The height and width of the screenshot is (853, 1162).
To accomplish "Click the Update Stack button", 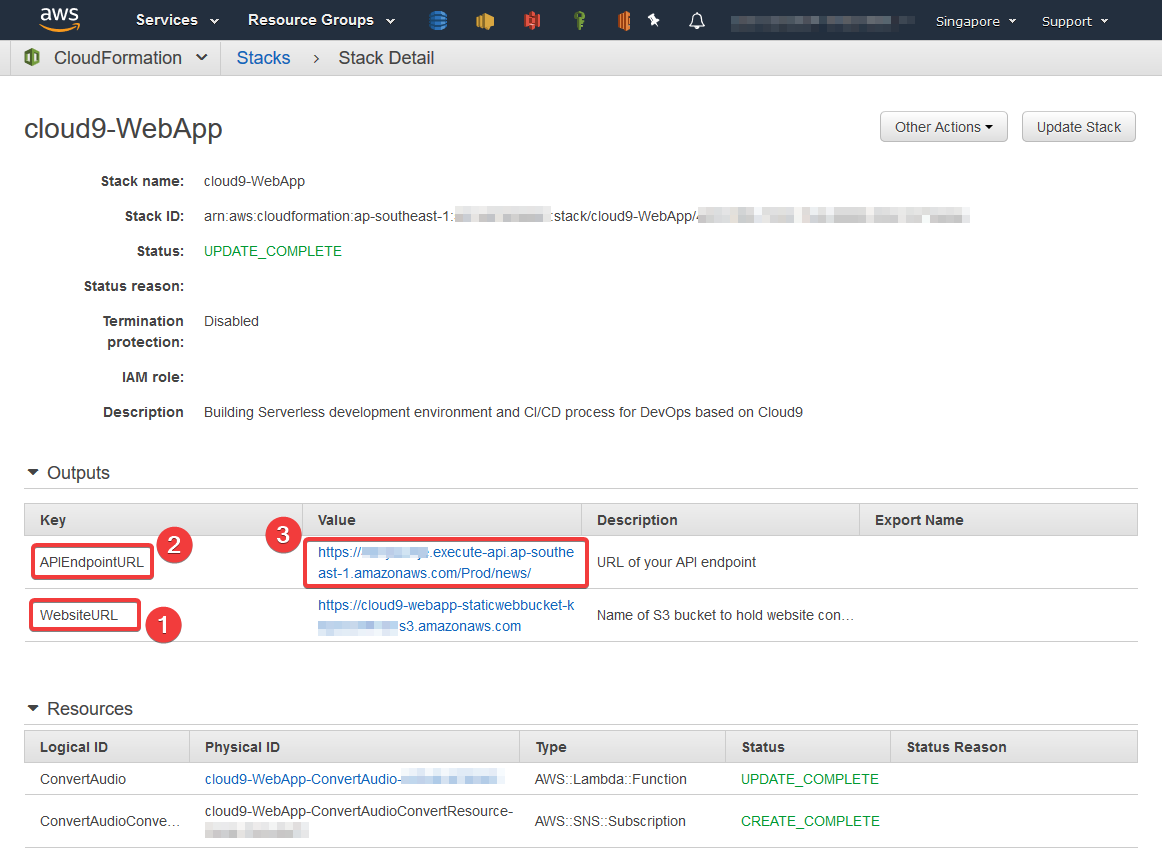I will tap(1078, 127).
